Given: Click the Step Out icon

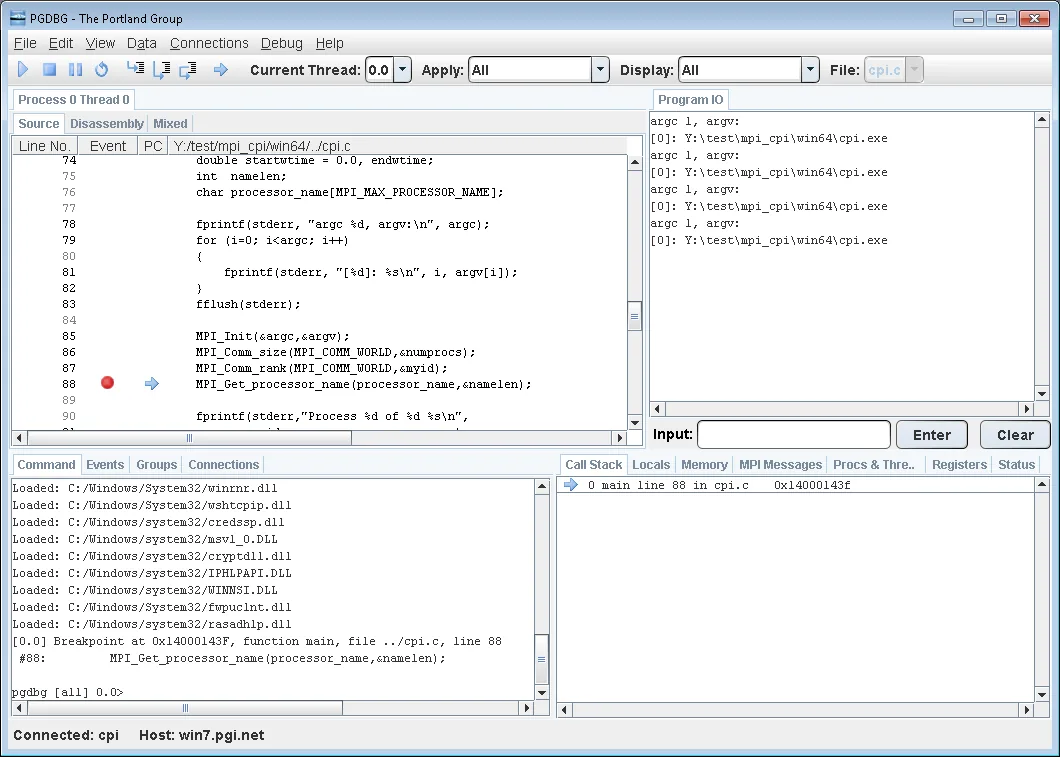Looking at the screenshot, I should click(188, 70).
